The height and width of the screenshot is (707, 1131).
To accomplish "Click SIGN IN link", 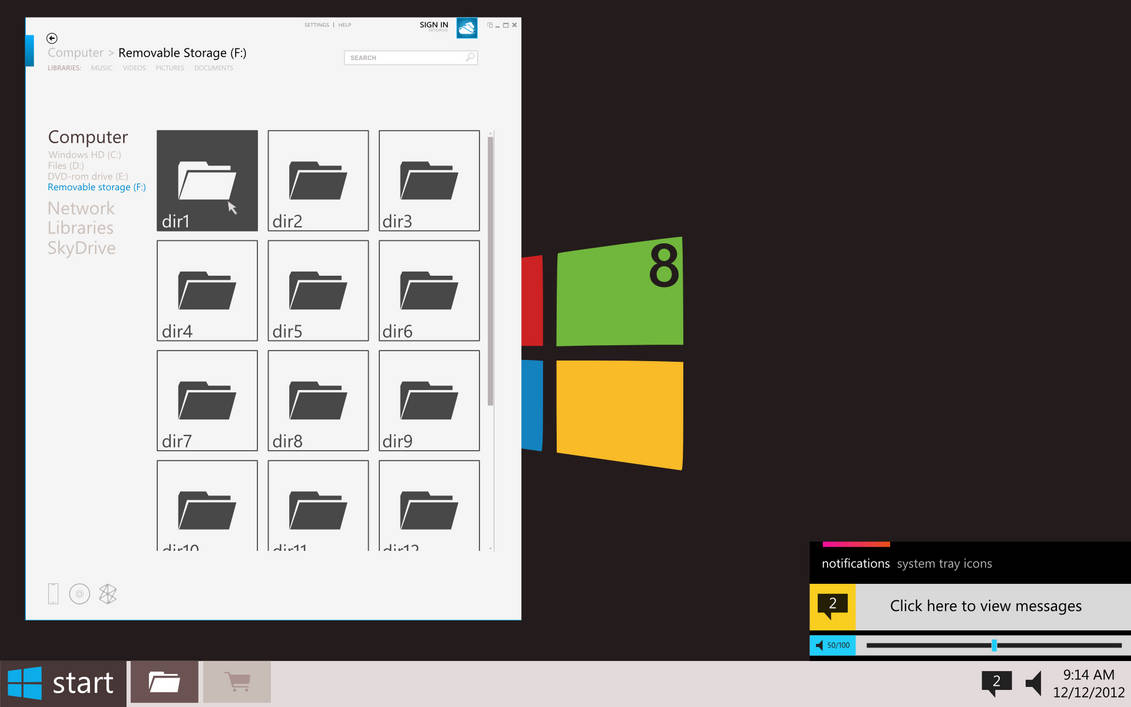I will point(434,25).
